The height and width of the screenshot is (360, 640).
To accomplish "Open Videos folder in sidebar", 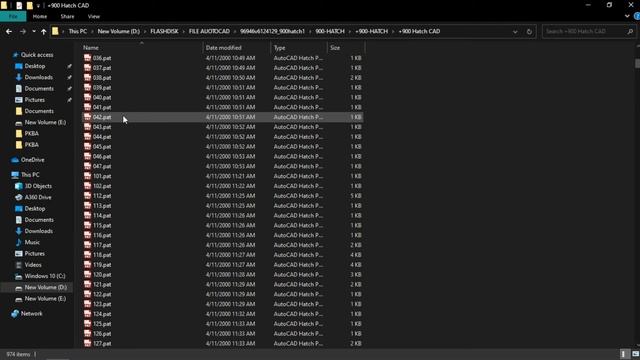I will pyautogui.click(x=33, y=265).
